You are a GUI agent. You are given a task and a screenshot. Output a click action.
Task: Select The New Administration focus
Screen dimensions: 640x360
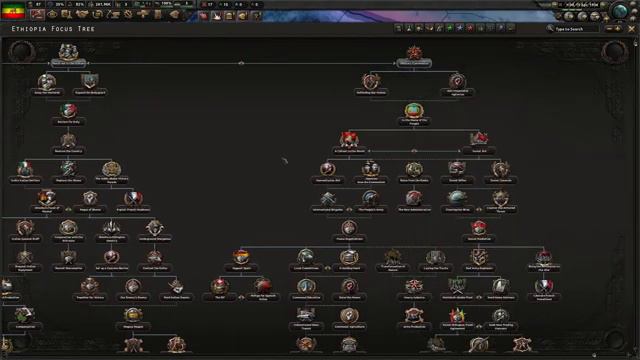(x=413, y=202)
